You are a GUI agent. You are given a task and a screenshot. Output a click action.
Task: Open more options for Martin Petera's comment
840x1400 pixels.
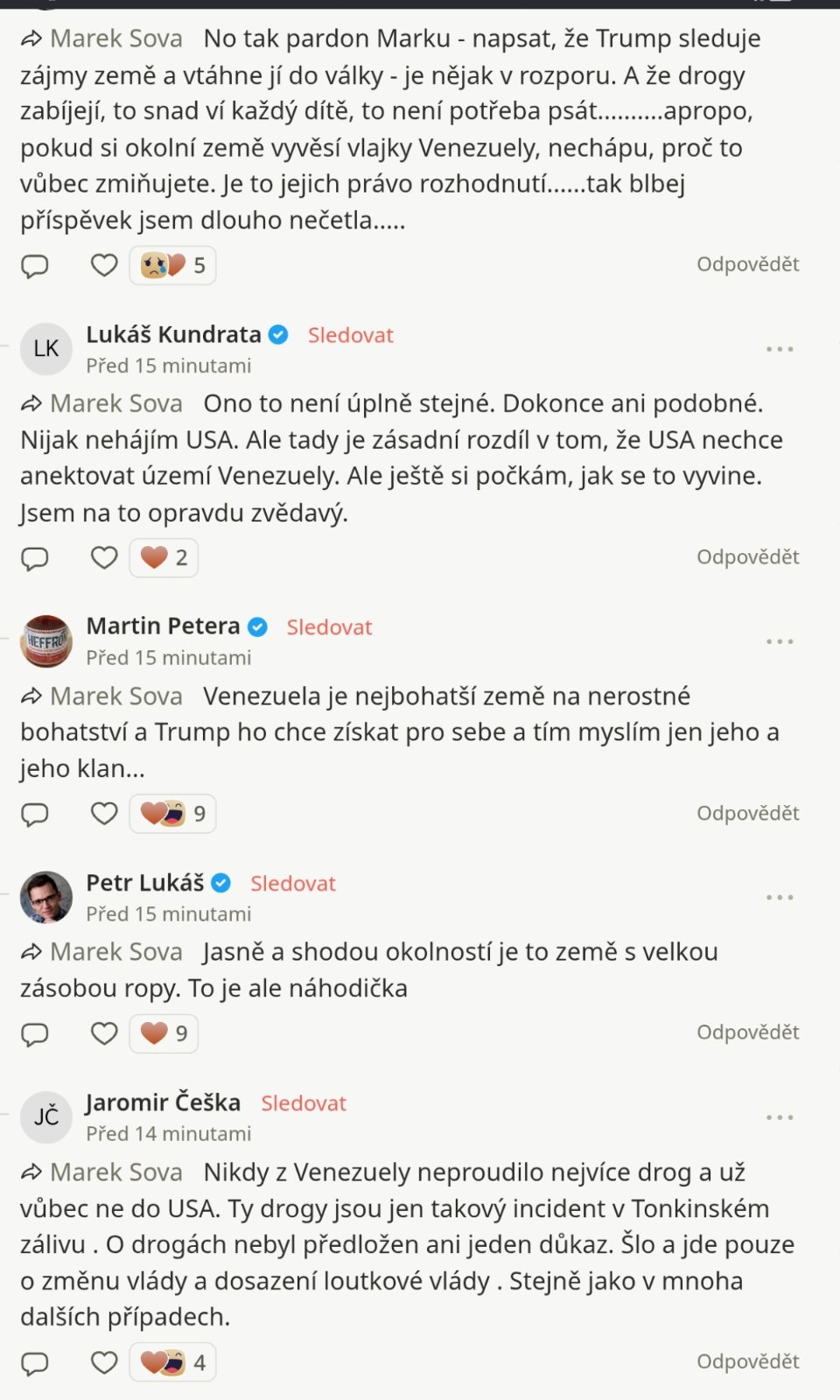779,641
